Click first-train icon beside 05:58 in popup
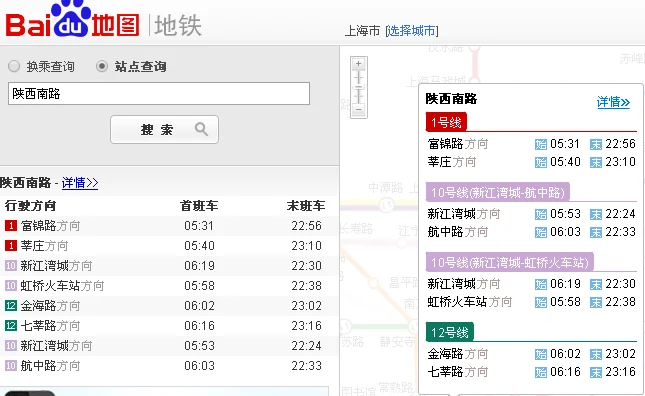 [541, 302]
